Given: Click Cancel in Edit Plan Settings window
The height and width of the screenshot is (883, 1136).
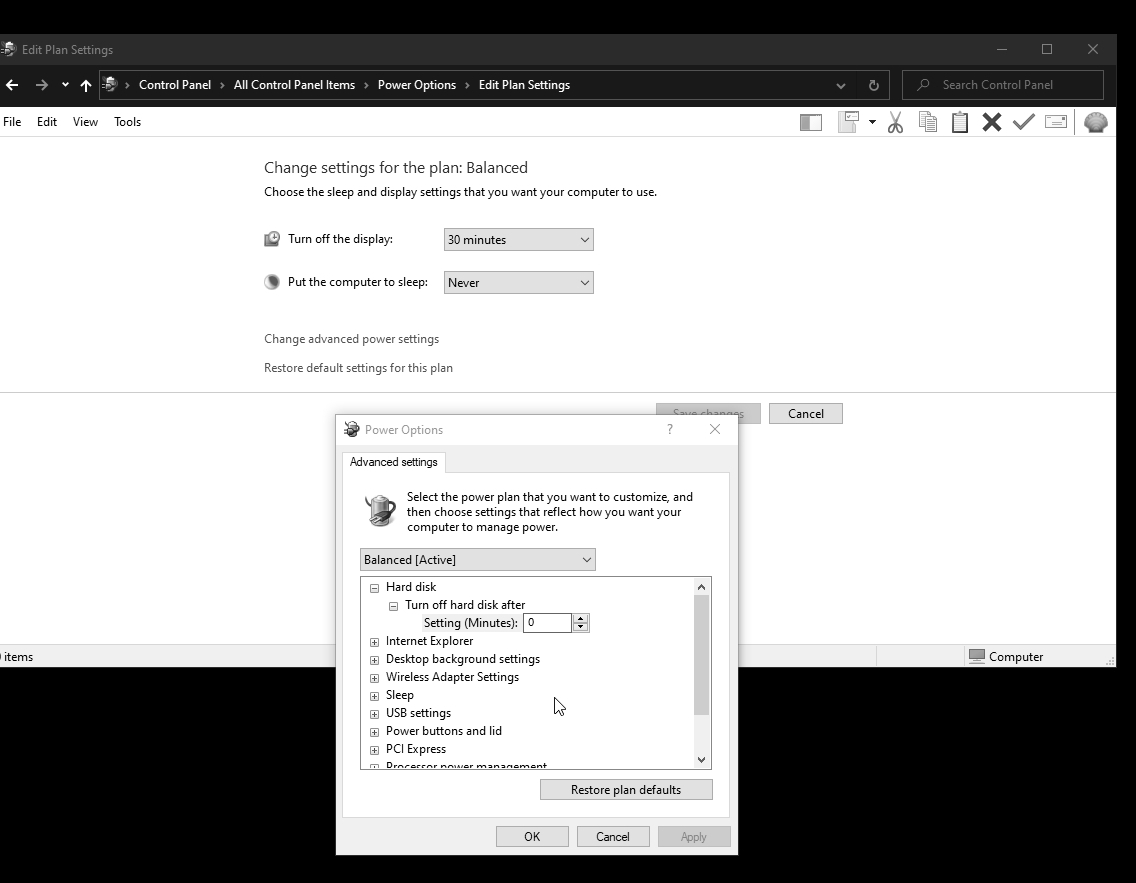Looking at the screenshot, I should point(806,414).
